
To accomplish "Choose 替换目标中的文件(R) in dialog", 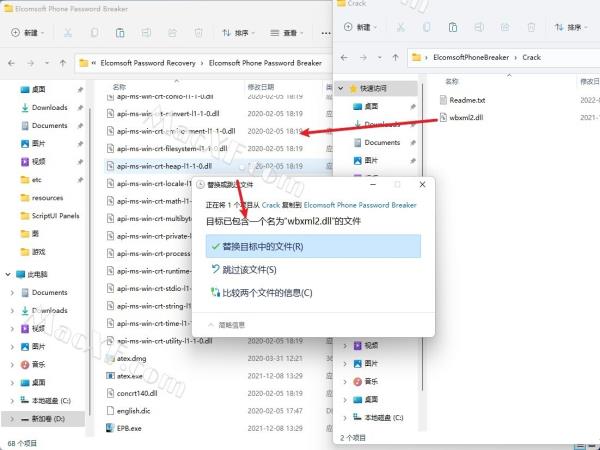I will [313, 246].
